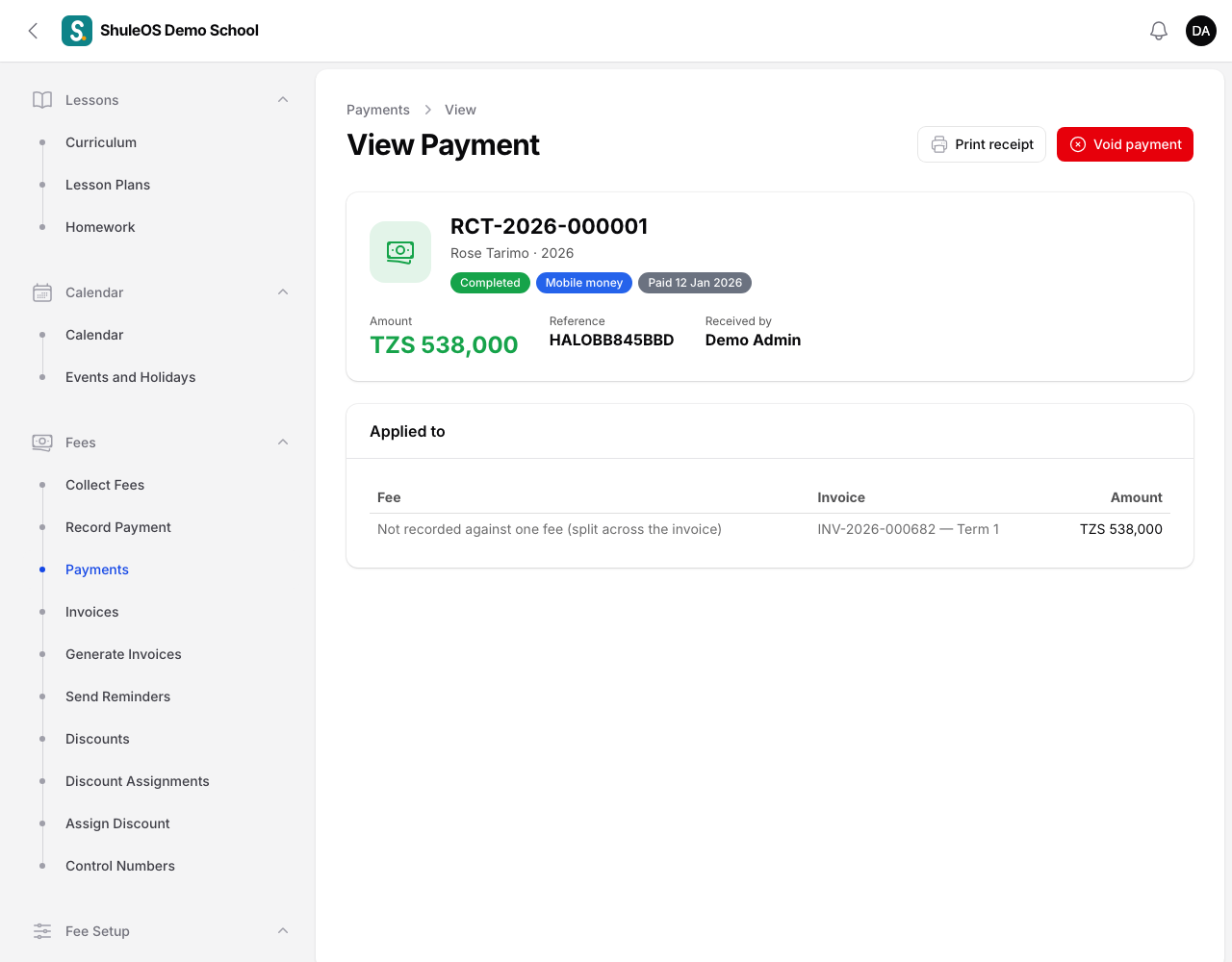Viewport: 1232px width, 962px height.
Task: Open Lesson Plans in the sidebar
Action: 108,185
